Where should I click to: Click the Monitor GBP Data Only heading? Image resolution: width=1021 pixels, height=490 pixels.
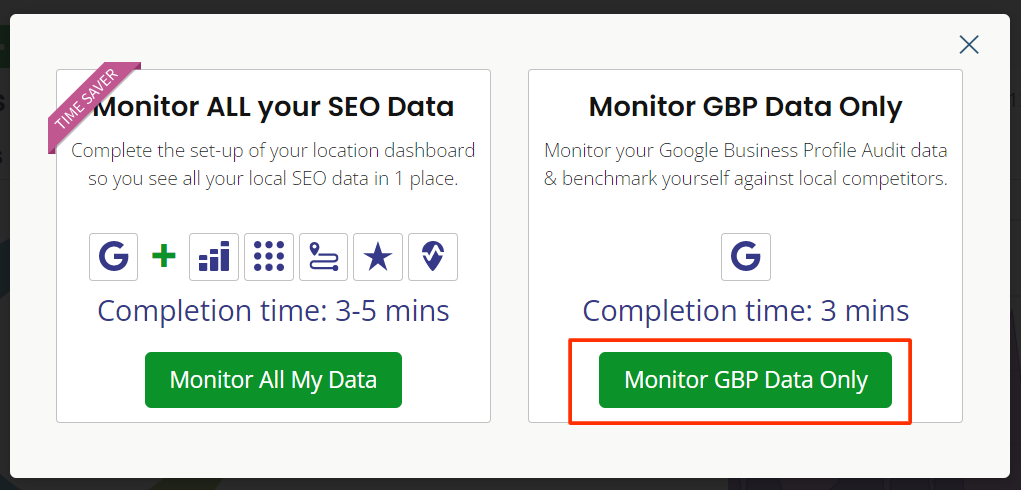tap(745, 107)
